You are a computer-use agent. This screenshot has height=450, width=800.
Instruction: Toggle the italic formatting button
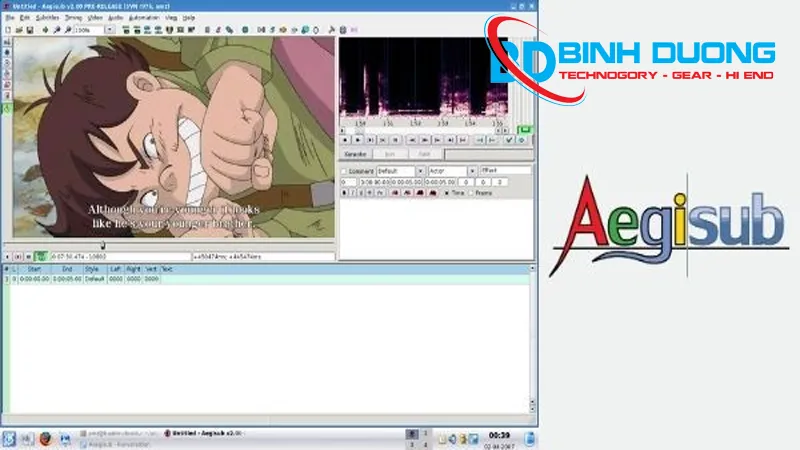(353, 193)
